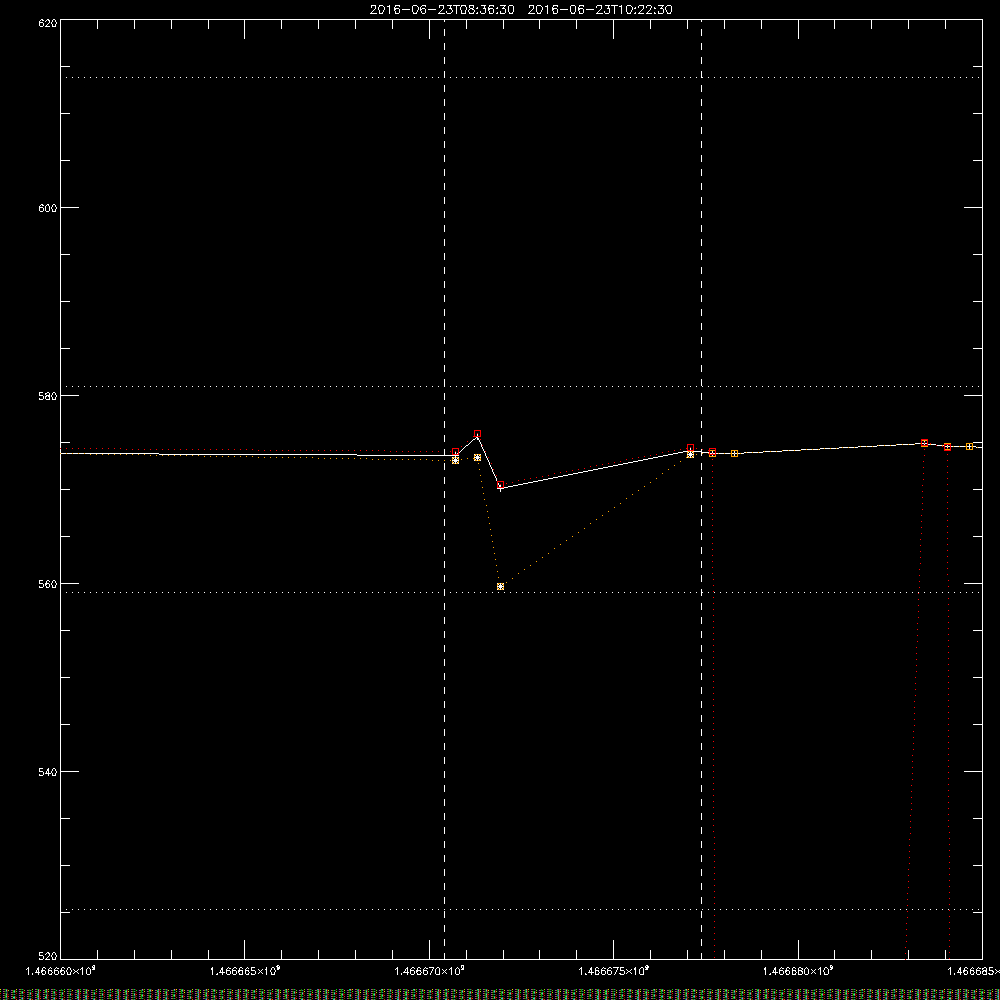Select the orange marker nearest the plot's right edge
1000x1000 pixels.
tap(969, 446)
